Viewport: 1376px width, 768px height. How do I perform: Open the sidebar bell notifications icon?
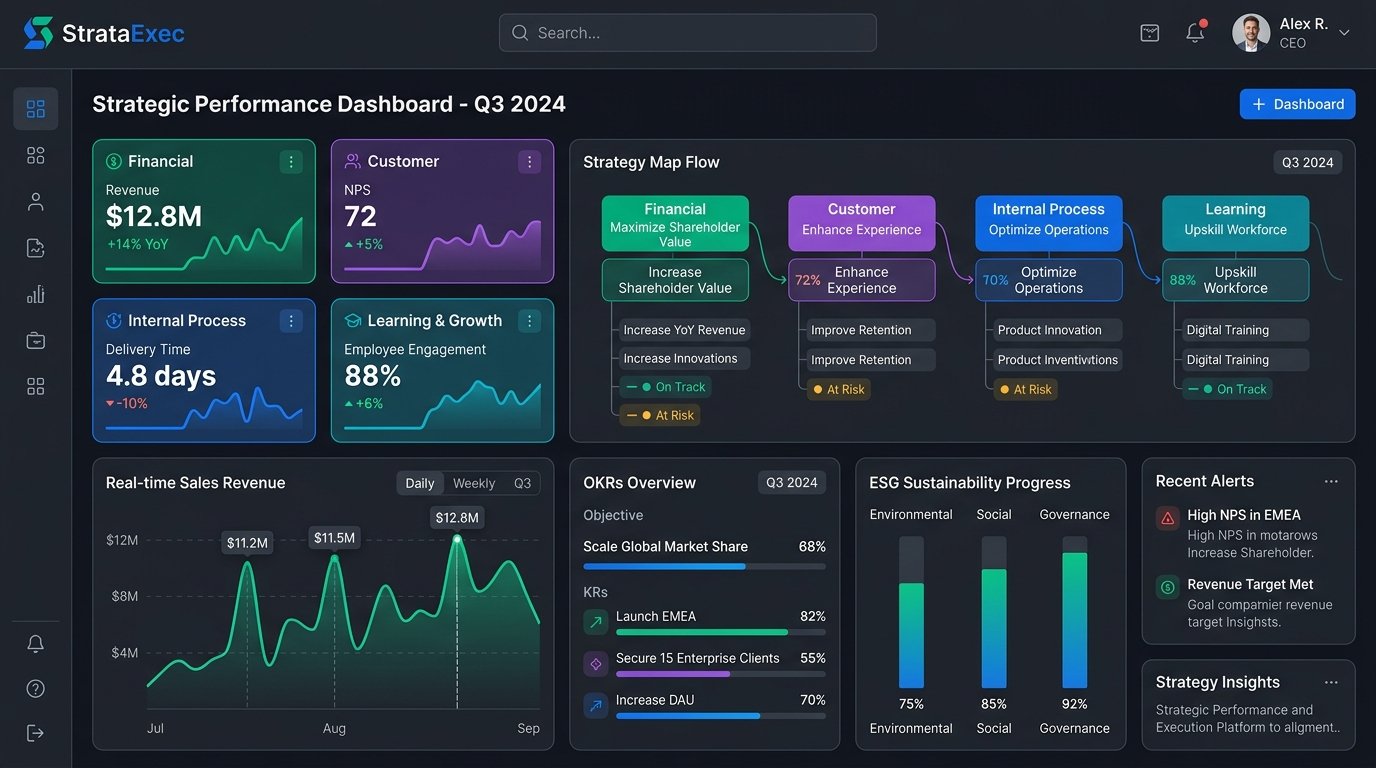coord(36,643)
